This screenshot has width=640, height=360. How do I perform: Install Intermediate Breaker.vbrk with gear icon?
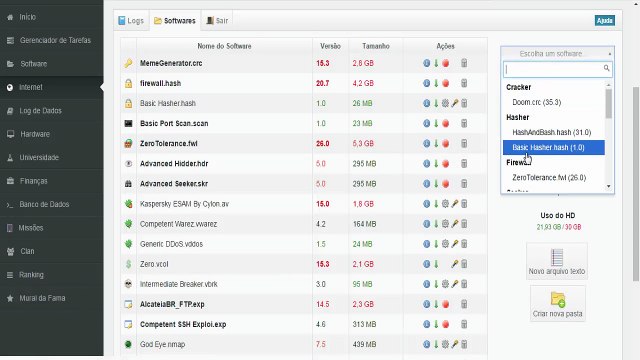click(445, 284)
